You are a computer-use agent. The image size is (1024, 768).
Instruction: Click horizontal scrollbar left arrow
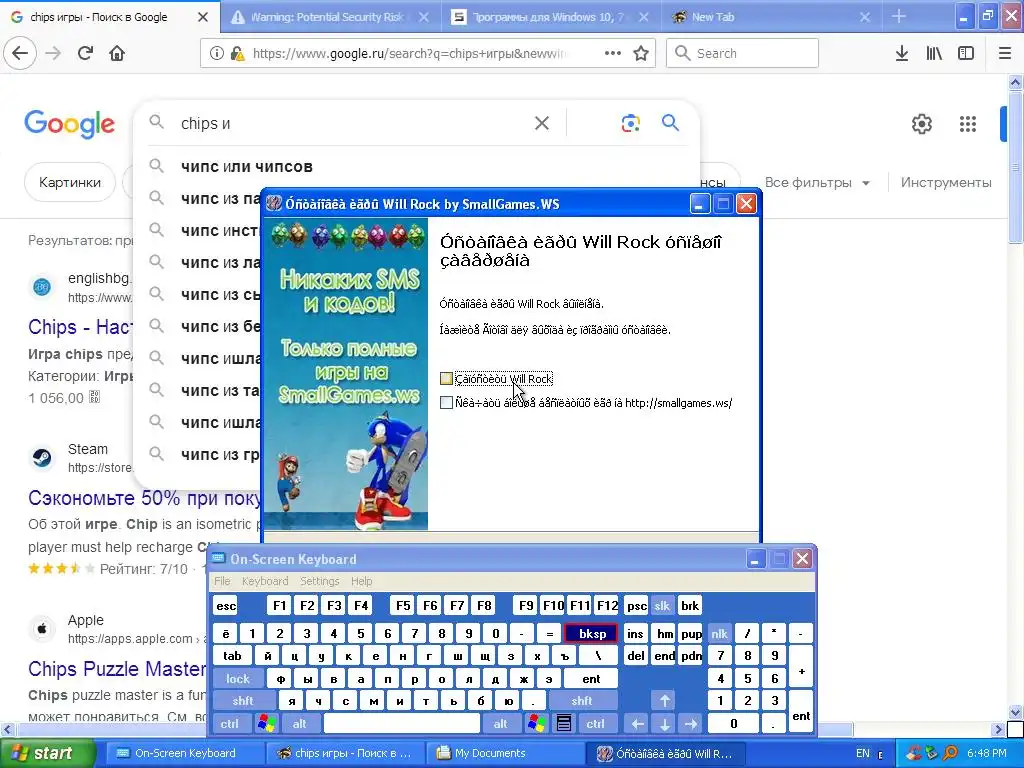(7, 729)
